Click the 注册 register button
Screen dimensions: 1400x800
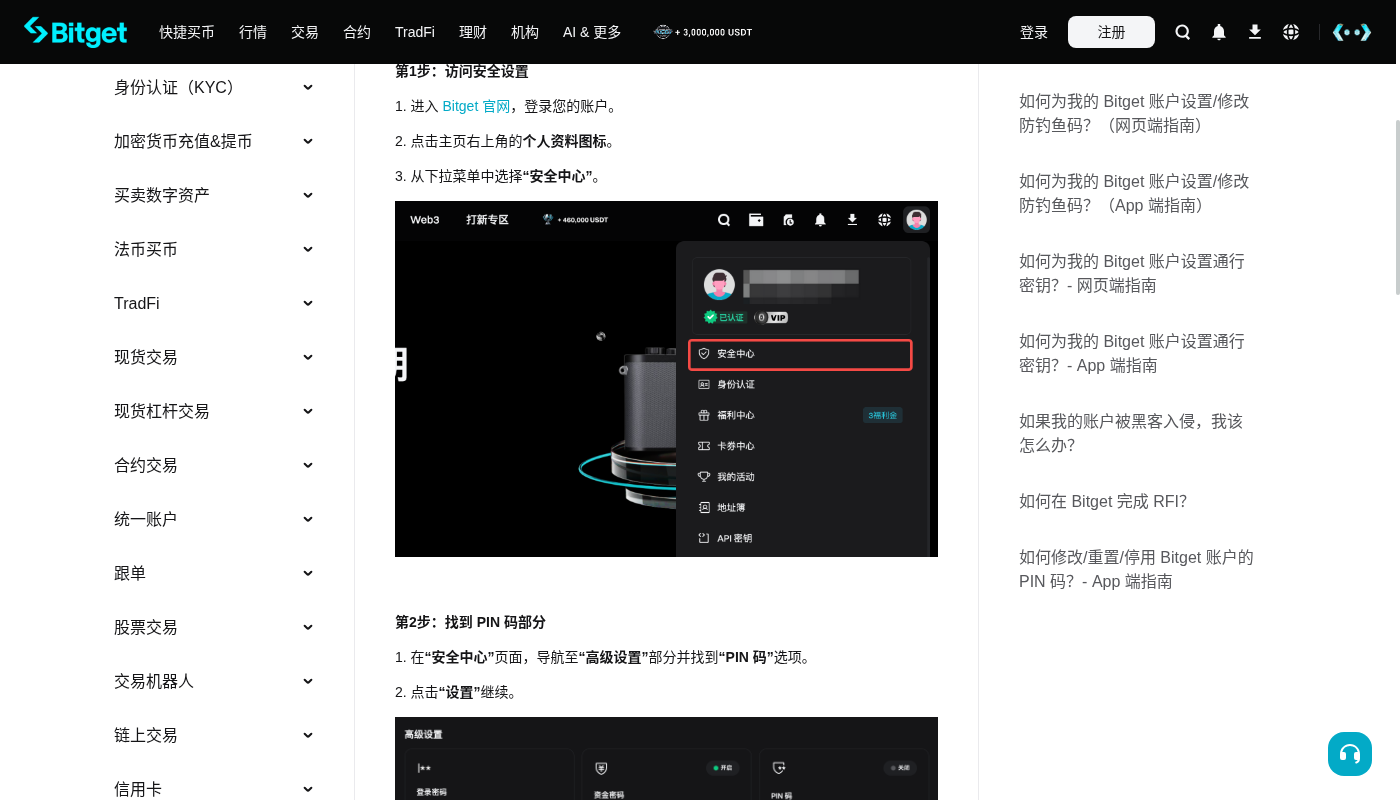coord(1111,32)
